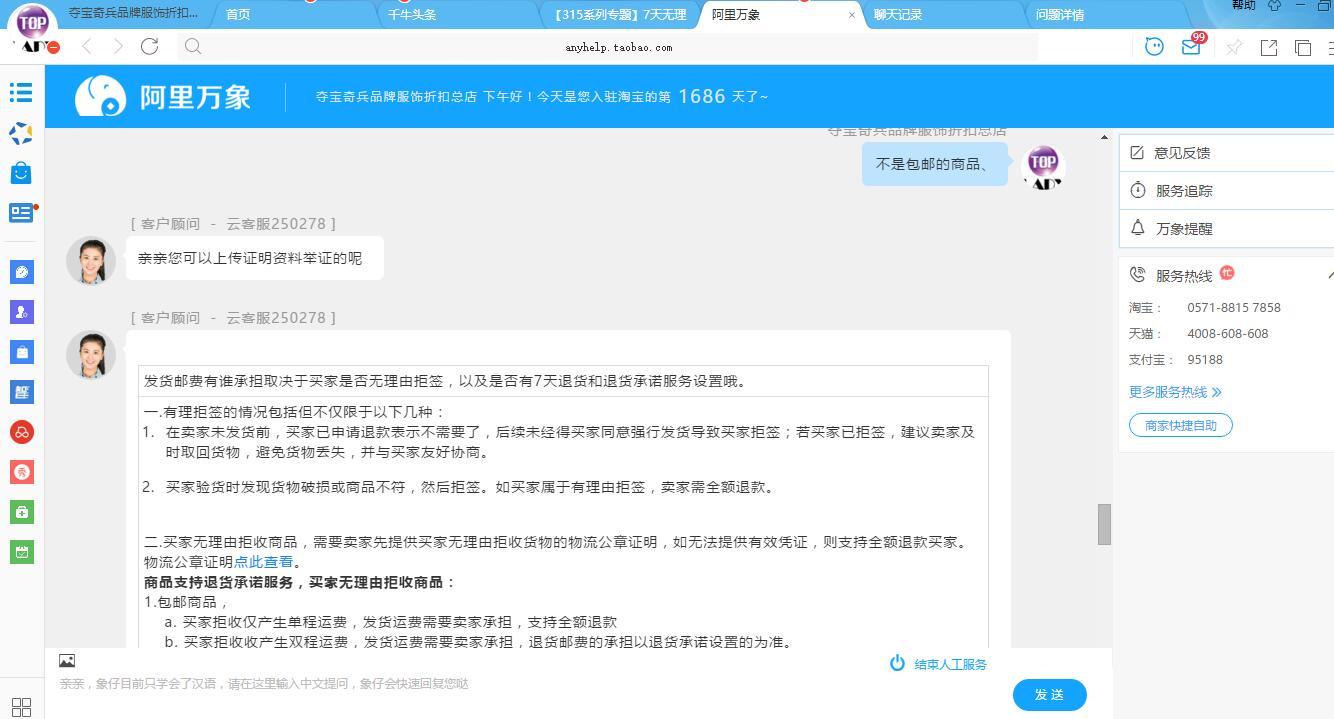Image resolution: width=1334 pixels, height=719 pixels.
Task: Switch to the 首页 tab
Action: 238,14
